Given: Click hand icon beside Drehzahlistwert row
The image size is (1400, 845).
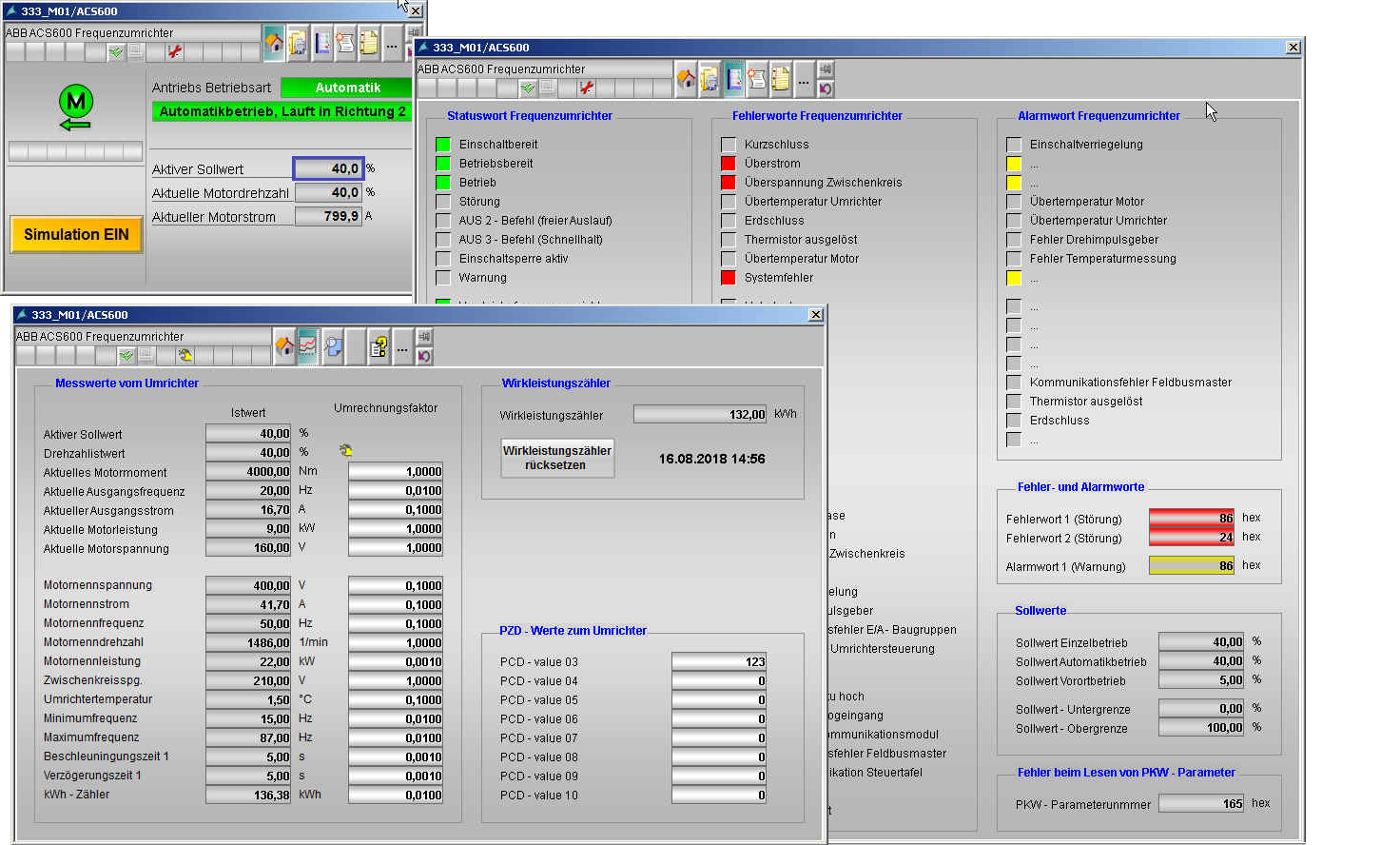Looking at the screenshot, I should pyautogui.click(x=345, y=451).
